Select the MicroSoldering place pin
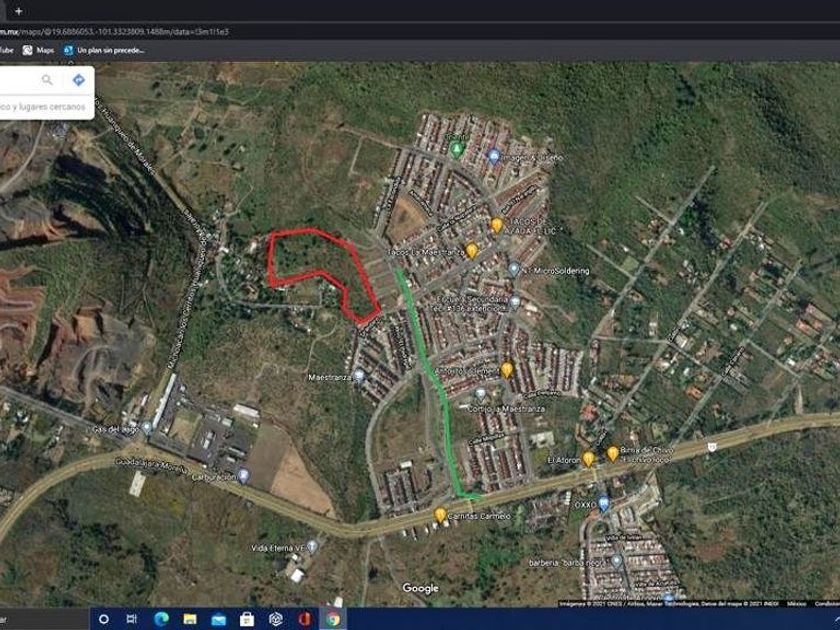The image size is (840, 630). tap(514, 269)
